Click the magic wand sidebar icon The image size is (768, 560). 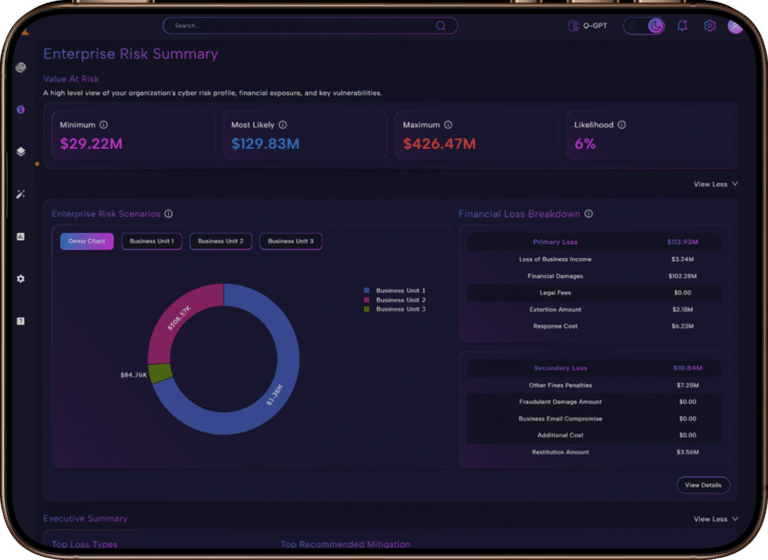pyautogui.click(x=21, y=194)
